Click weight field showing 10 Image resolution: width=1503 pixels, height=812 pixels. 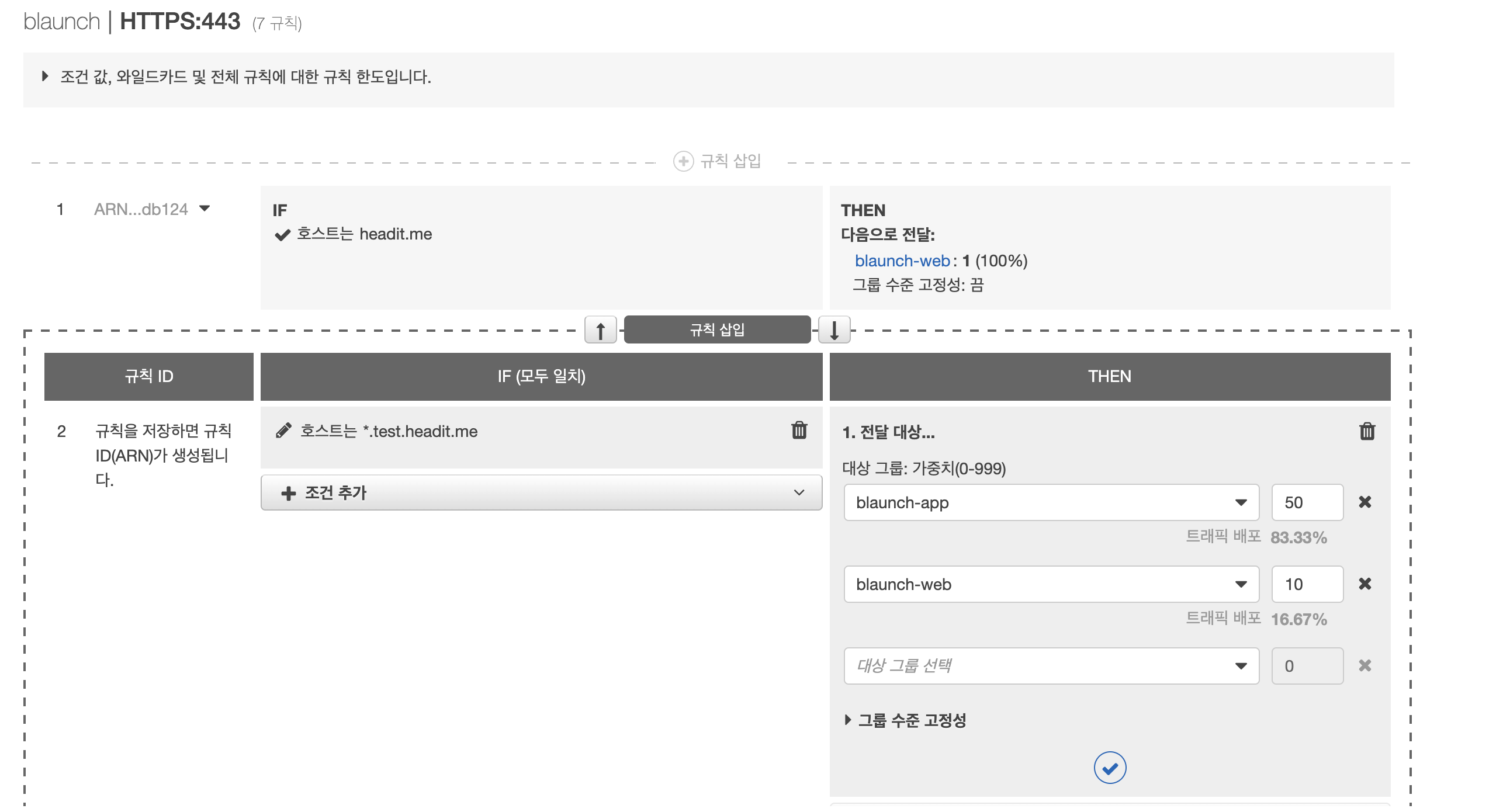(x=1307, y=584)
